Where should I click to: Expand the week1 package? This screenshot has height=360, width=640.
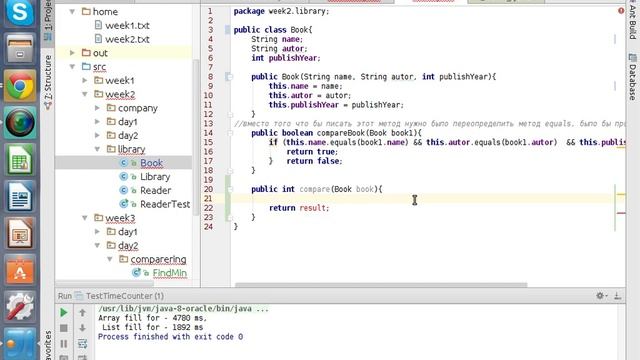pos(85,80)
